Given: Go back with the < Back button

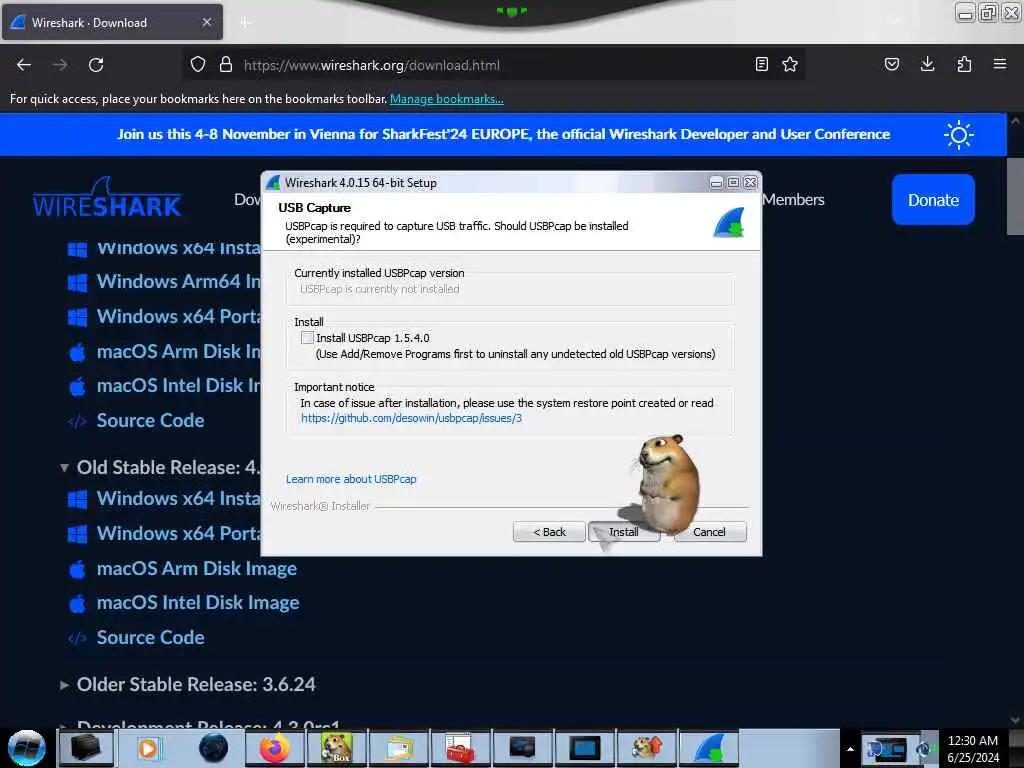Looking at the screenshot, I should click(549, 532).
